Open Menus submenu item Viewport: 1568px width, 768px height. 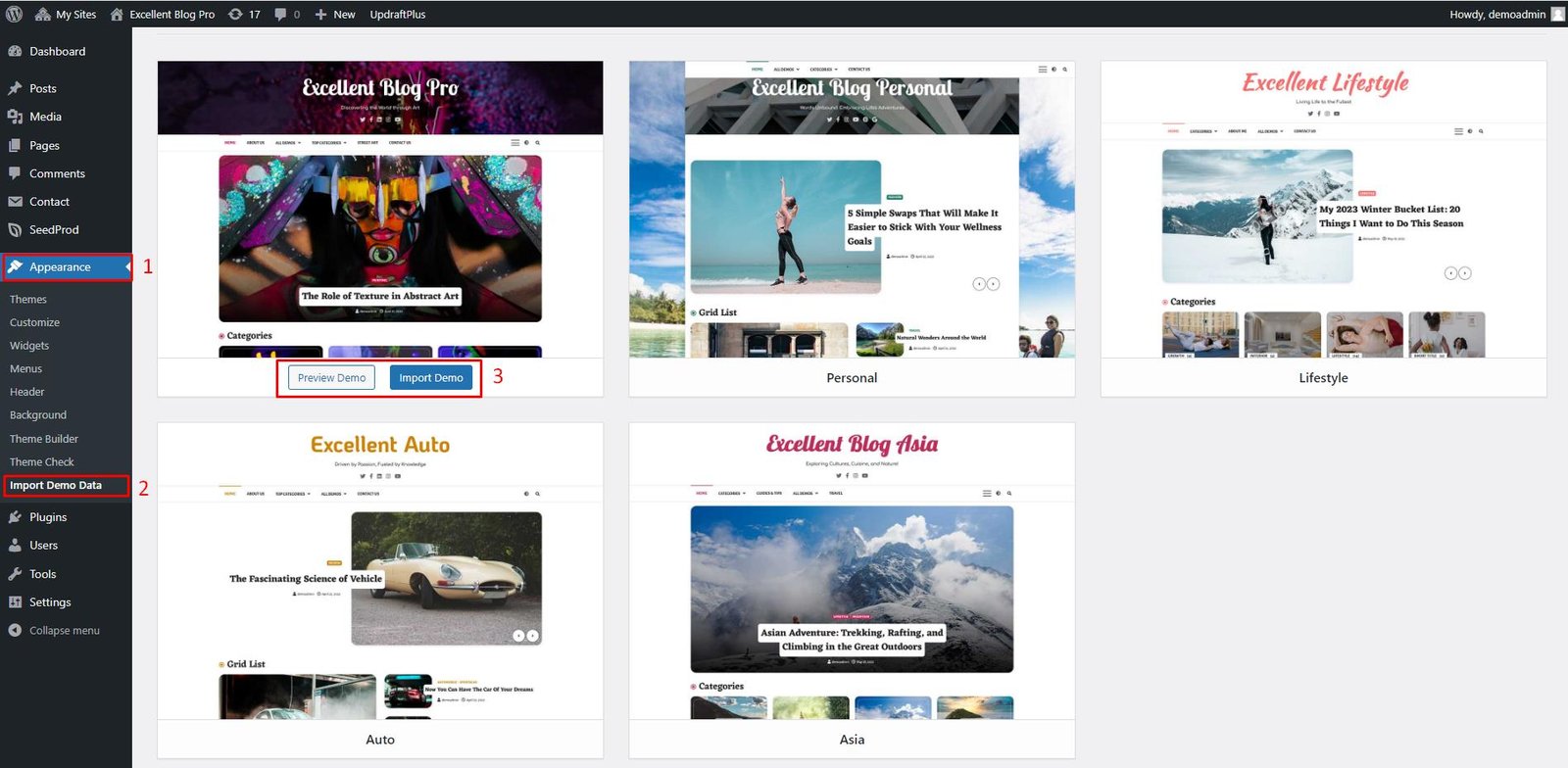coord(25,369)
